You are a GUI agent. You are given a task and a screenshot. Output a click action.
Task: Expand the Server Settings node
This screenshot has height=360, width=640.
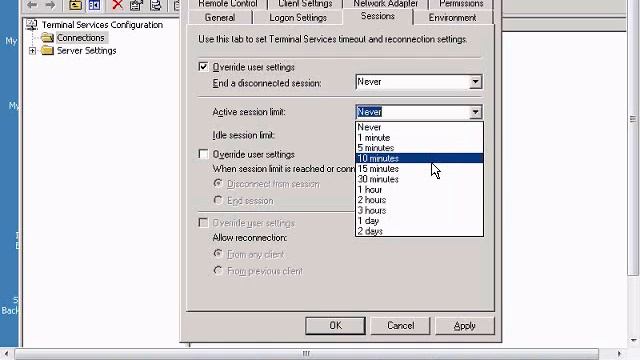pyautogui.click(x=32, y=51)
